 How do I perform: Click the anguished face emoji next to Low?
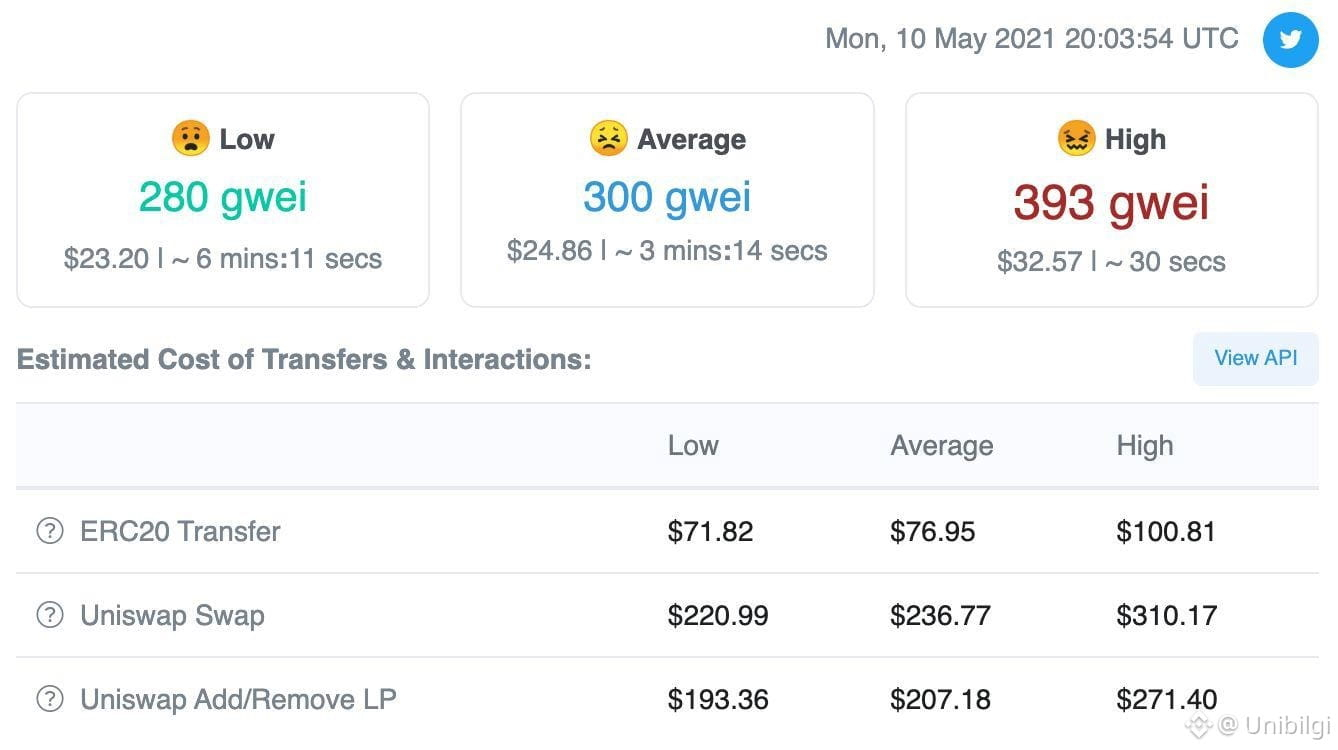click(189, 138)
